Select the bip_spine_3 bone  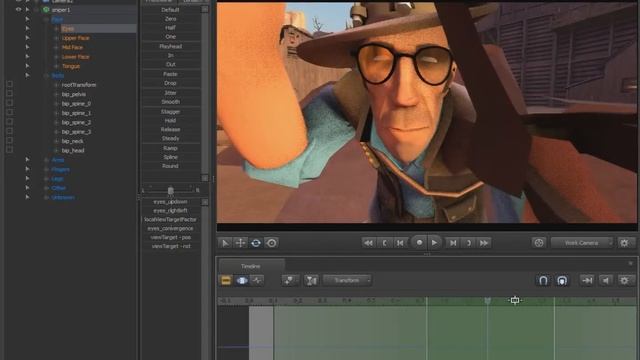point(76,132)
